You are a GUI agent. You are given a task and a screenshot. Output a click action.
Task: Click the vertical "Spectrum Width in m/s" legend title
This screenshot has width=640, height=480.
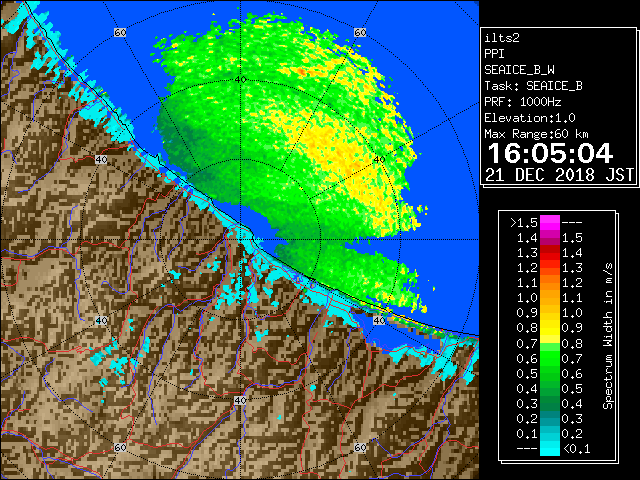(608, 336)
